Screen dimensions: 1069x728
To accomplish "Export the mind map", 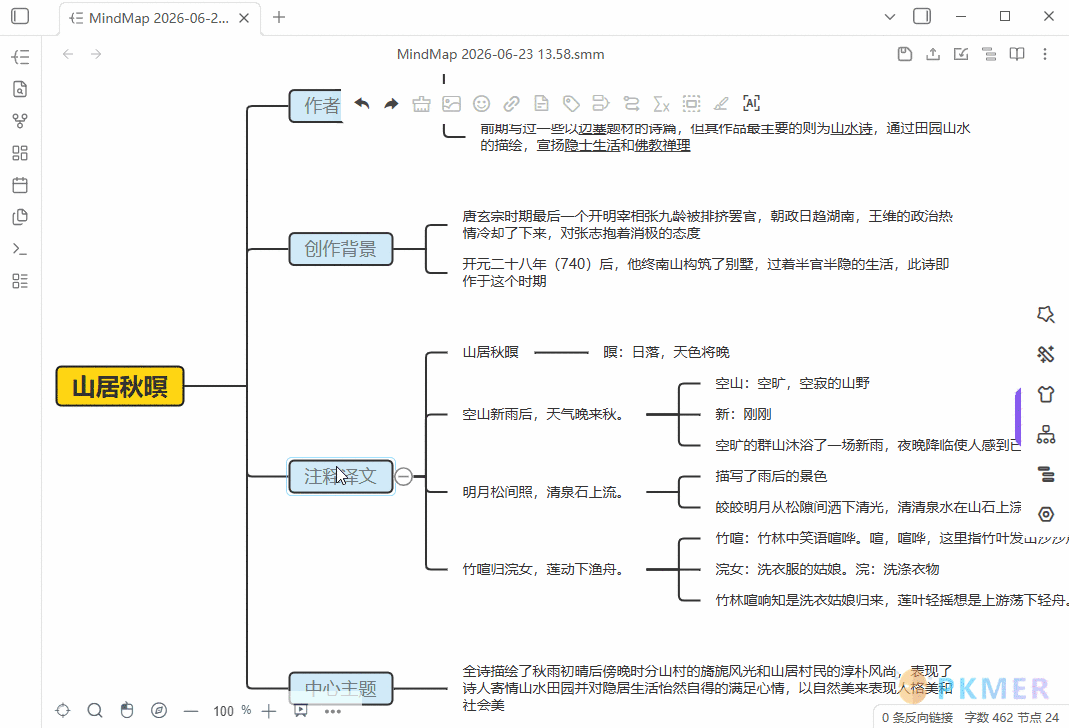I will point(933,54).
